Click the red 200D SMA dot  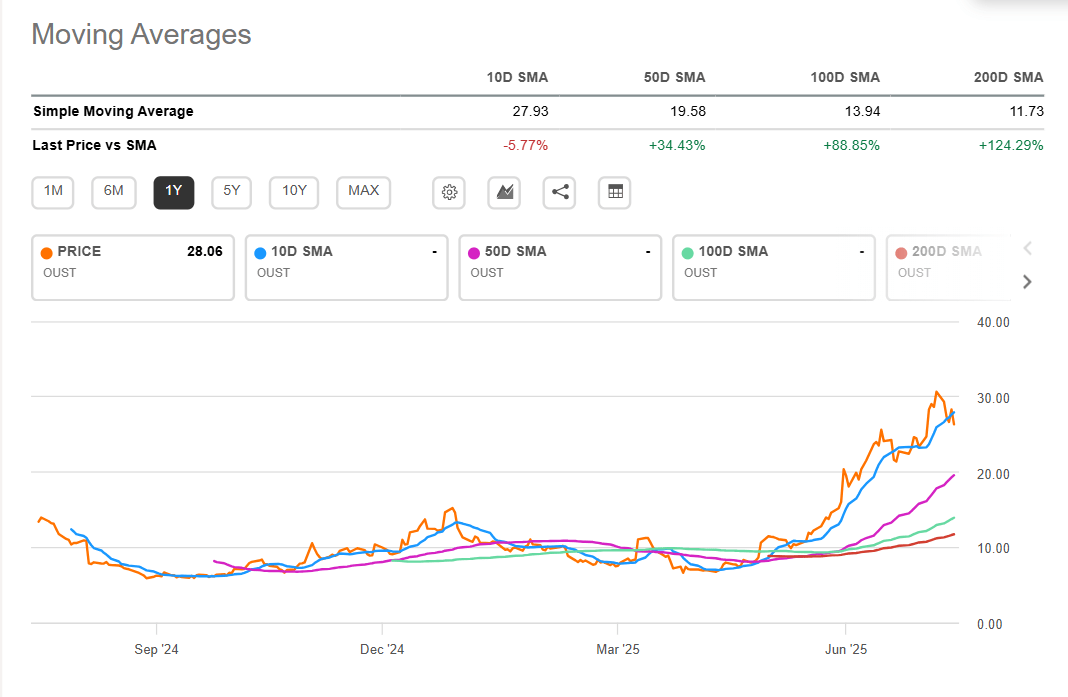pos(899,251)
